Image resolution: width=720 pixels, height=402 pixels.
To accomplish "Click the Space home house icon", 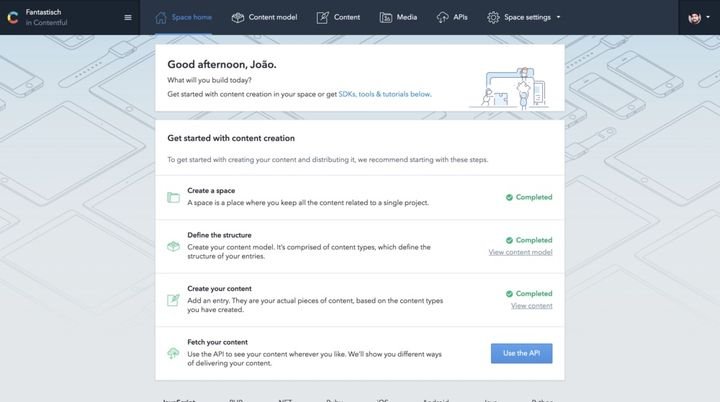I will pos(162,17).
